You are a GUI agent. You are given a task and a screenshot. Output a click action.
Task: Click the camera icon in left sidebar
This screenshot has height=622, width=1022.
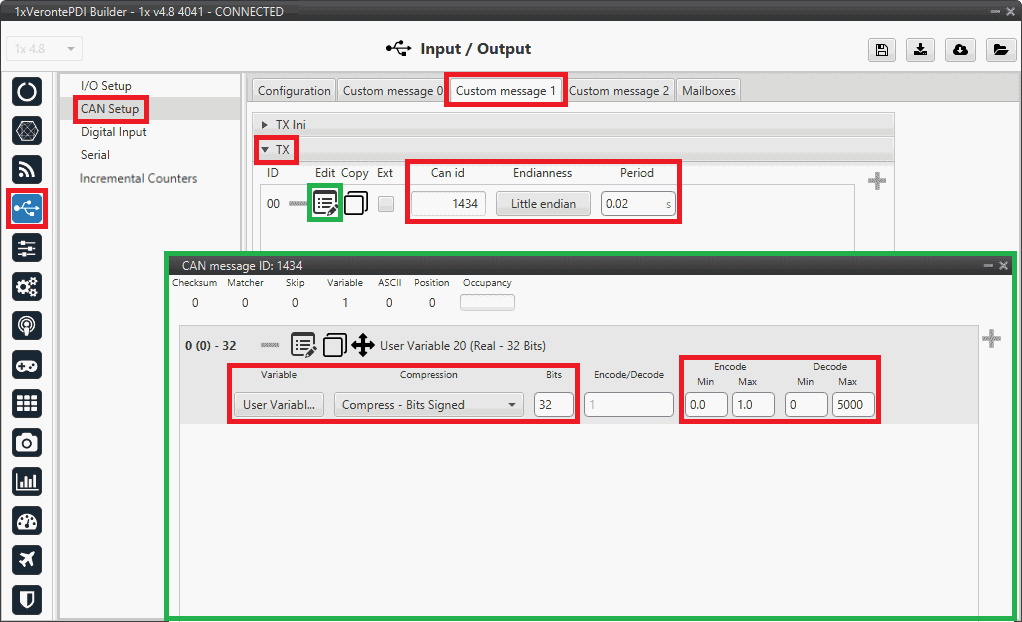[x=28, y=442]
